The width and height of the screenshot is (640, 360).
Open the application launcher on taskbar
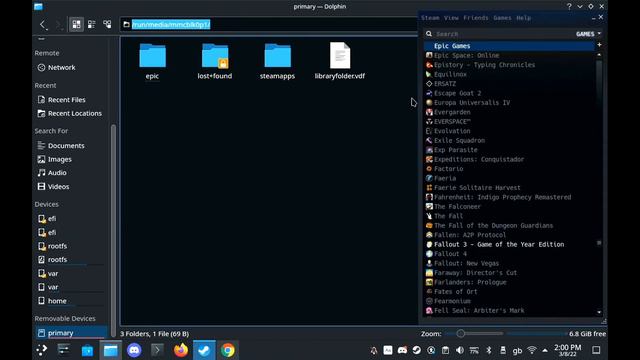pos(42,350)
